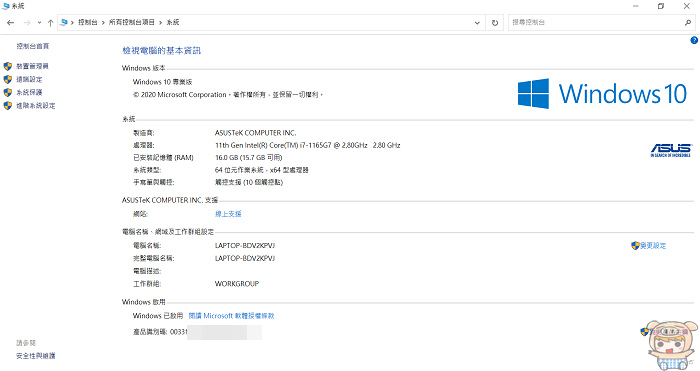Click shield icon beside 進階系統設定
The width and height of the screenshot is (700, 371).
[x=8, y=105]
